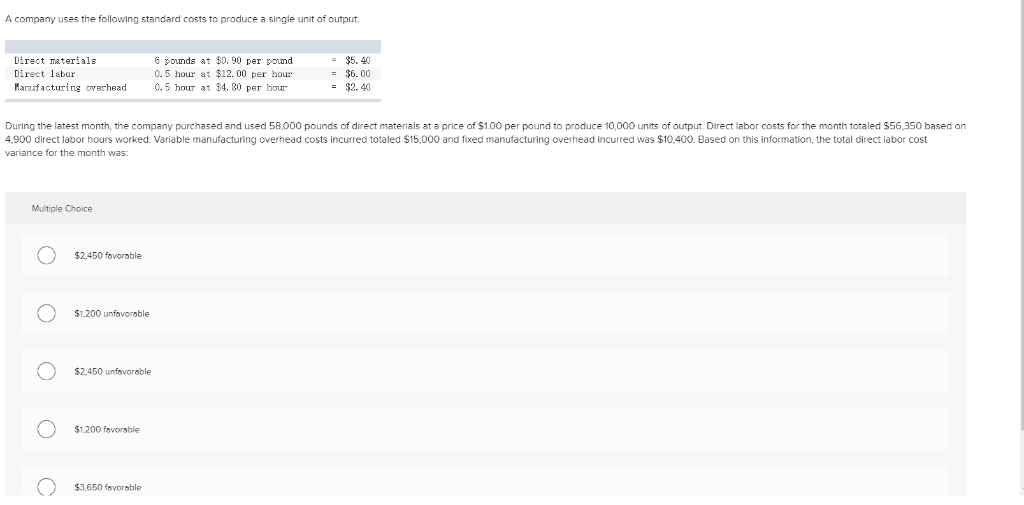Screen dimensions: 1024x505
Task: Select the "$3,650 favorable" radio circle
Action: [46, 487]
